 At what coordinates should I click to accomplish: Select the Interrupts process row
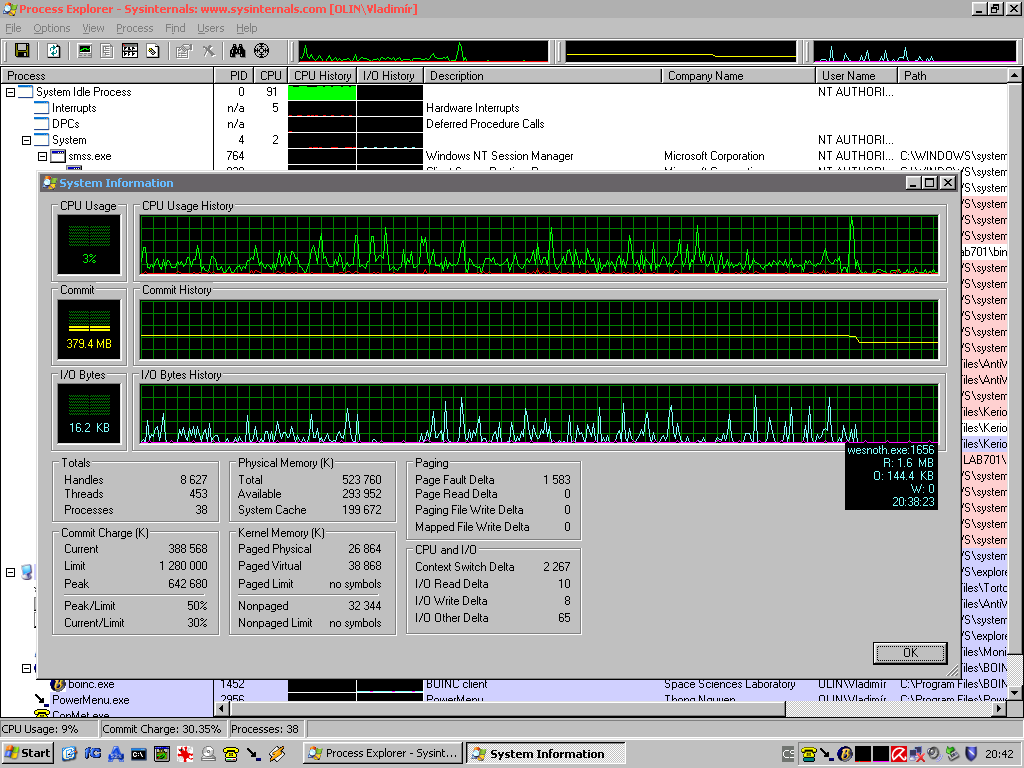click(x=504, y=108)
